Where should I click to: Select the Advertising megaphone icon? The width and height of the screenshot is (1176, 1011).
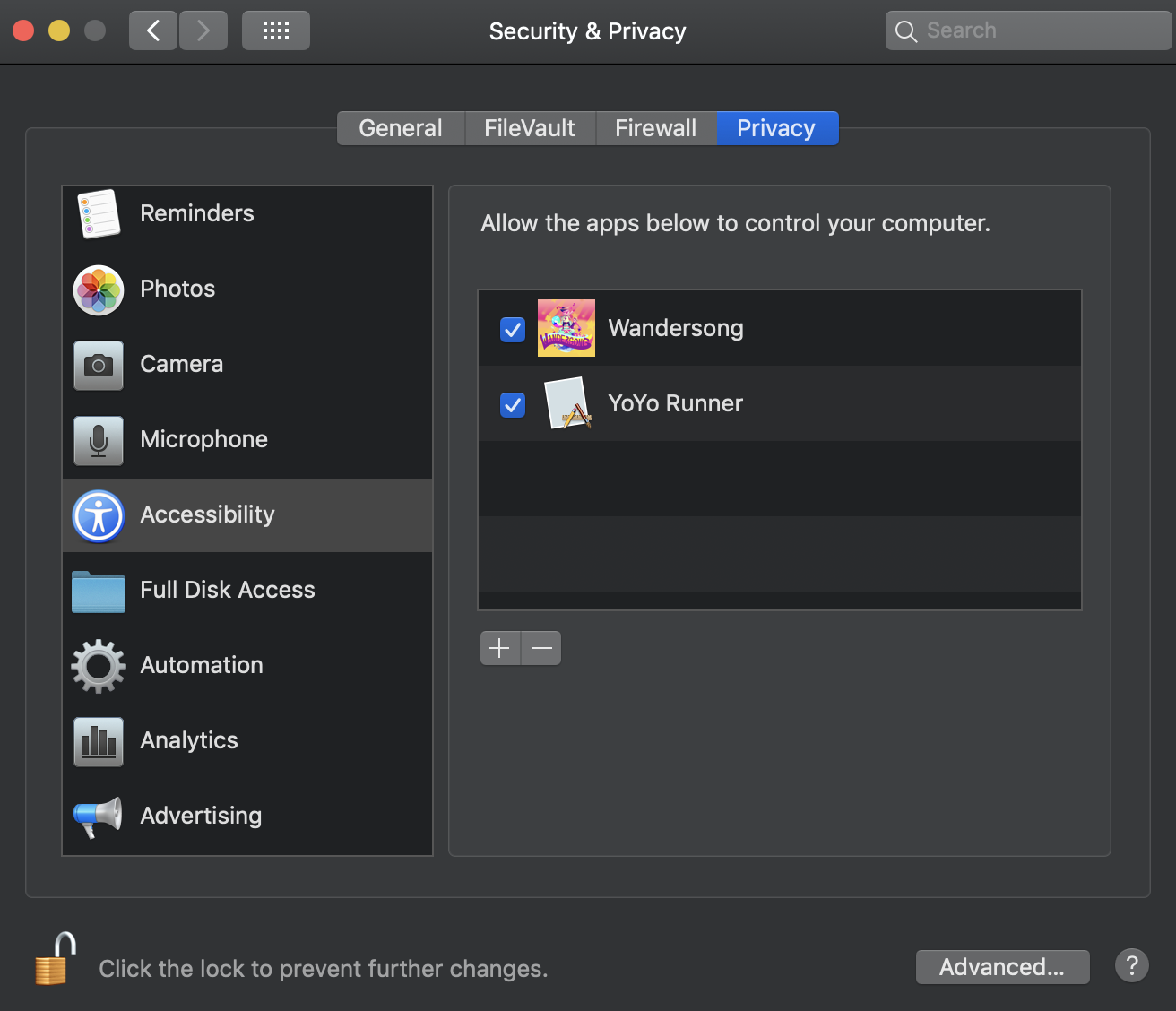pos(99,817)
